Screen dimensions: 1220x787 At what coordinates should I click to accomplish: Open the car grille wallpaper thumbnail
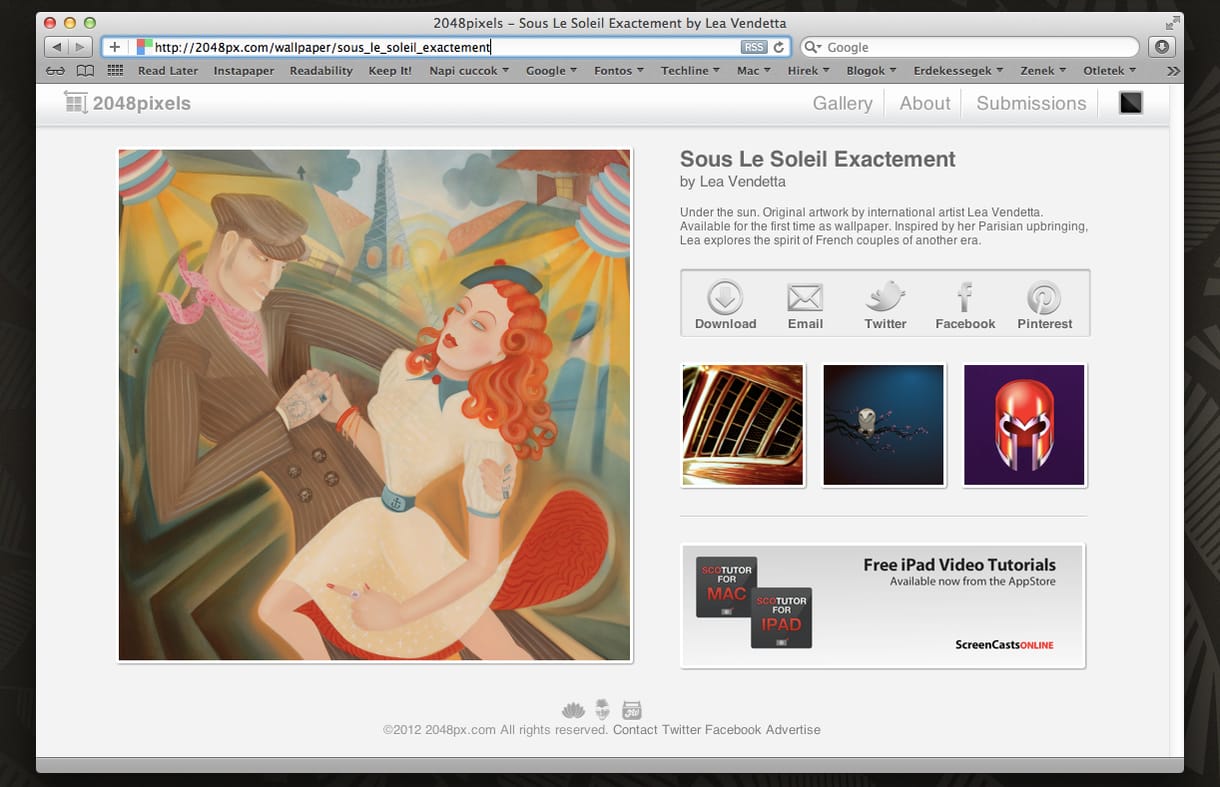(743, 425)
